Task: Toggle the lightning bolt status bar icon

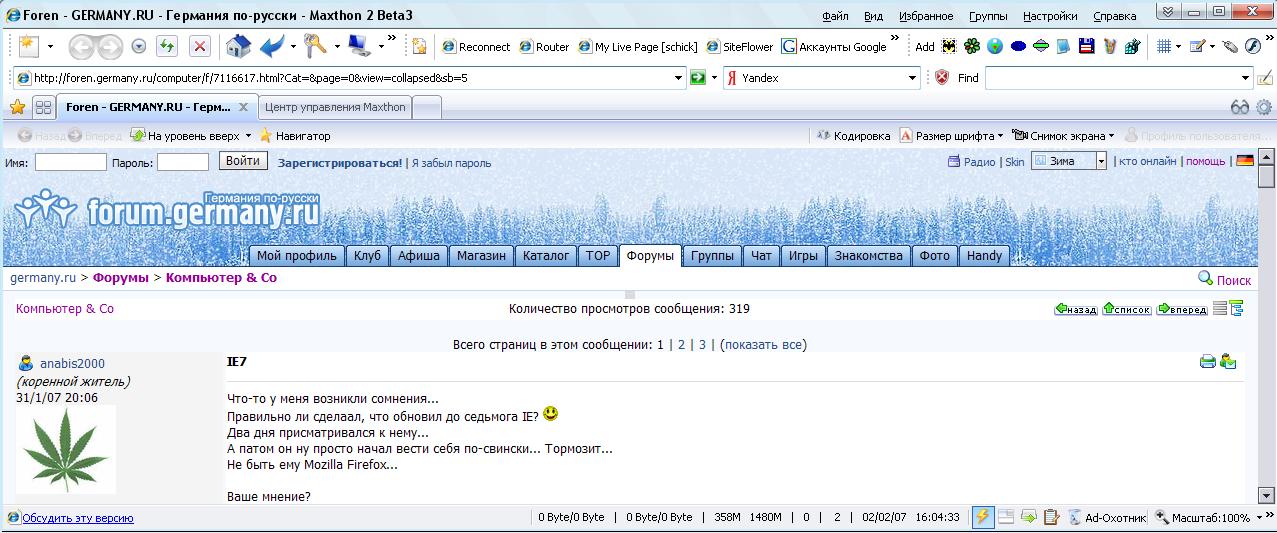Action: (982, 517)
